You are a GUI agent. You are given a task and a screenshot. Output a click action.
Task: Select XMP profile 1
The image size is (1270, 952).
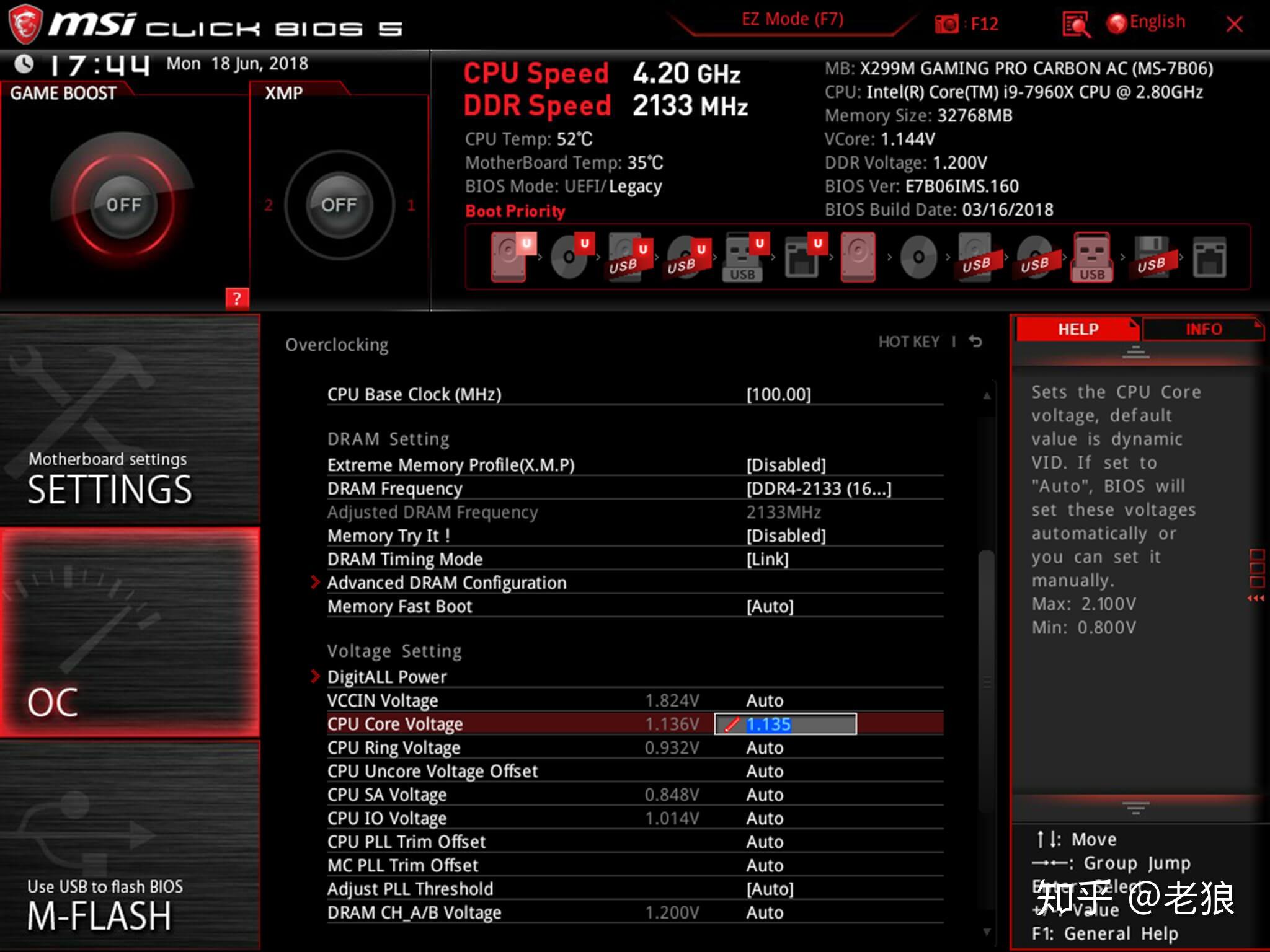(411, 205)
